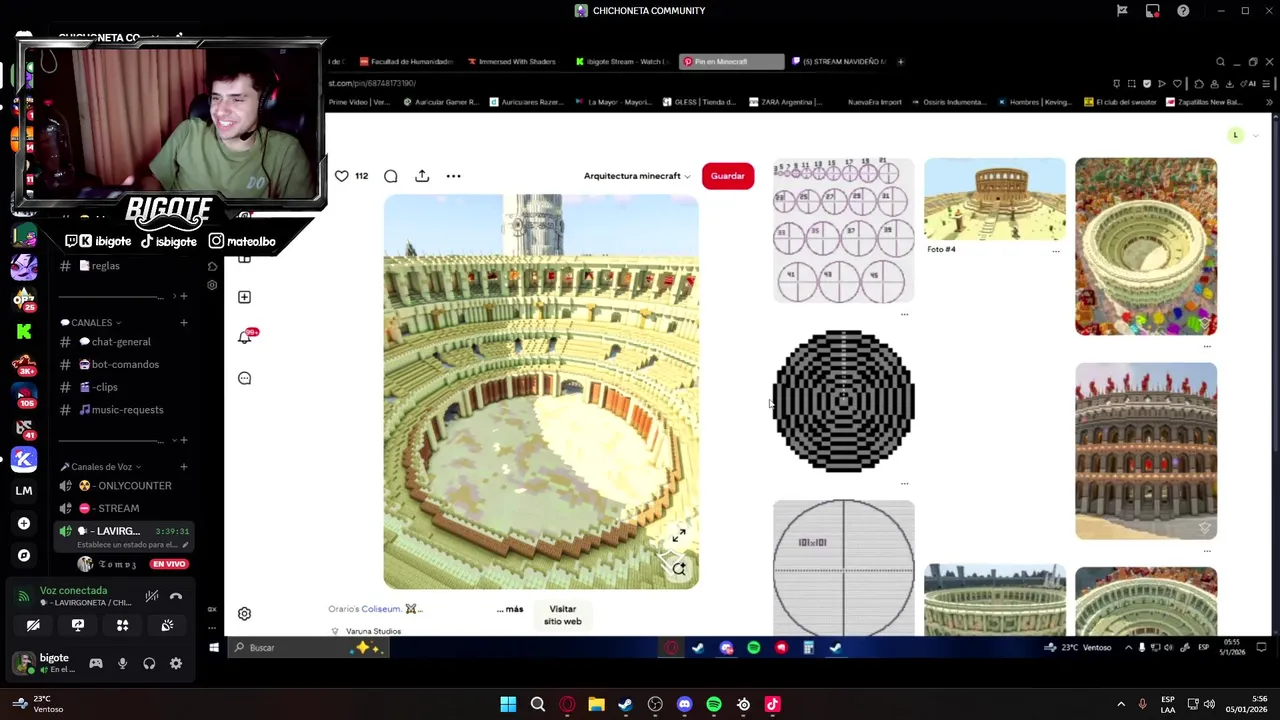Add voice channel with Canales de Voz plus

(x=183, y=467)
